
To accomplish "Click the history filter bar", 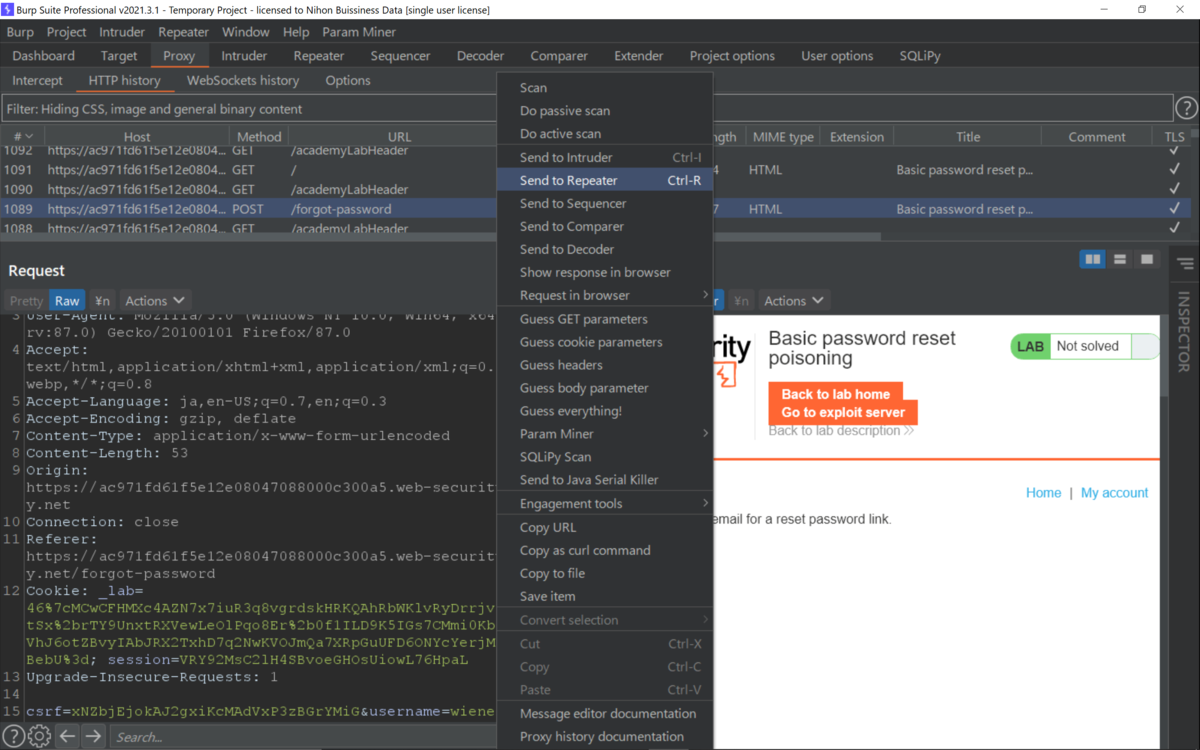I will click(x=587, y=108).
